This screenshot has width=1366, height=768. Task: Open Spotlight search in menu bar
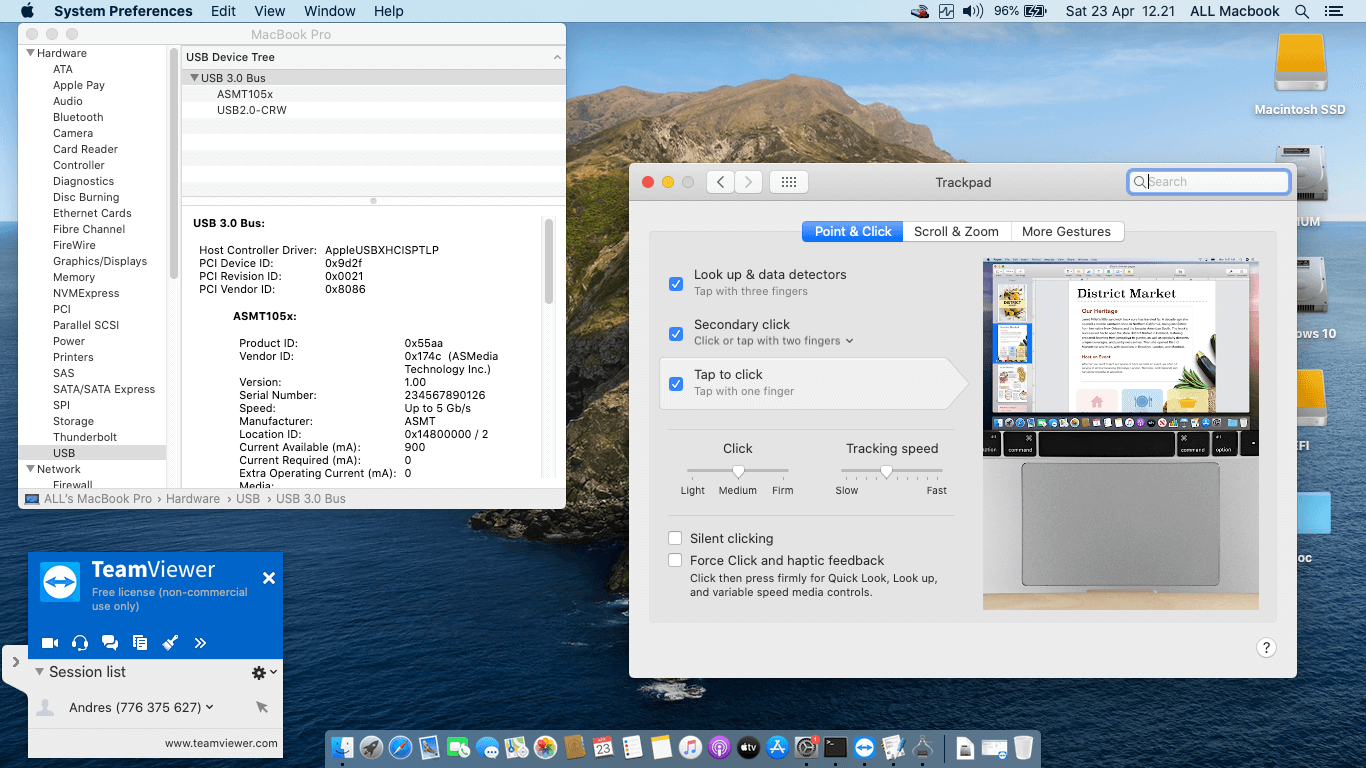pyautogui.click(x=1302, y=11)
